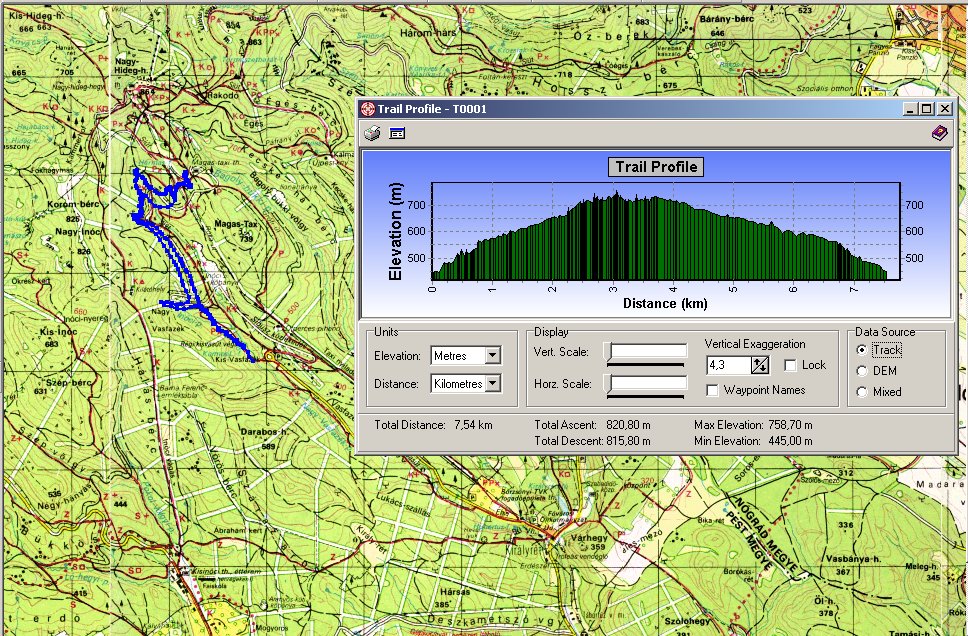Click the elevation profile graph area
This screenshot has width=968, height=636.
(666, 232)
